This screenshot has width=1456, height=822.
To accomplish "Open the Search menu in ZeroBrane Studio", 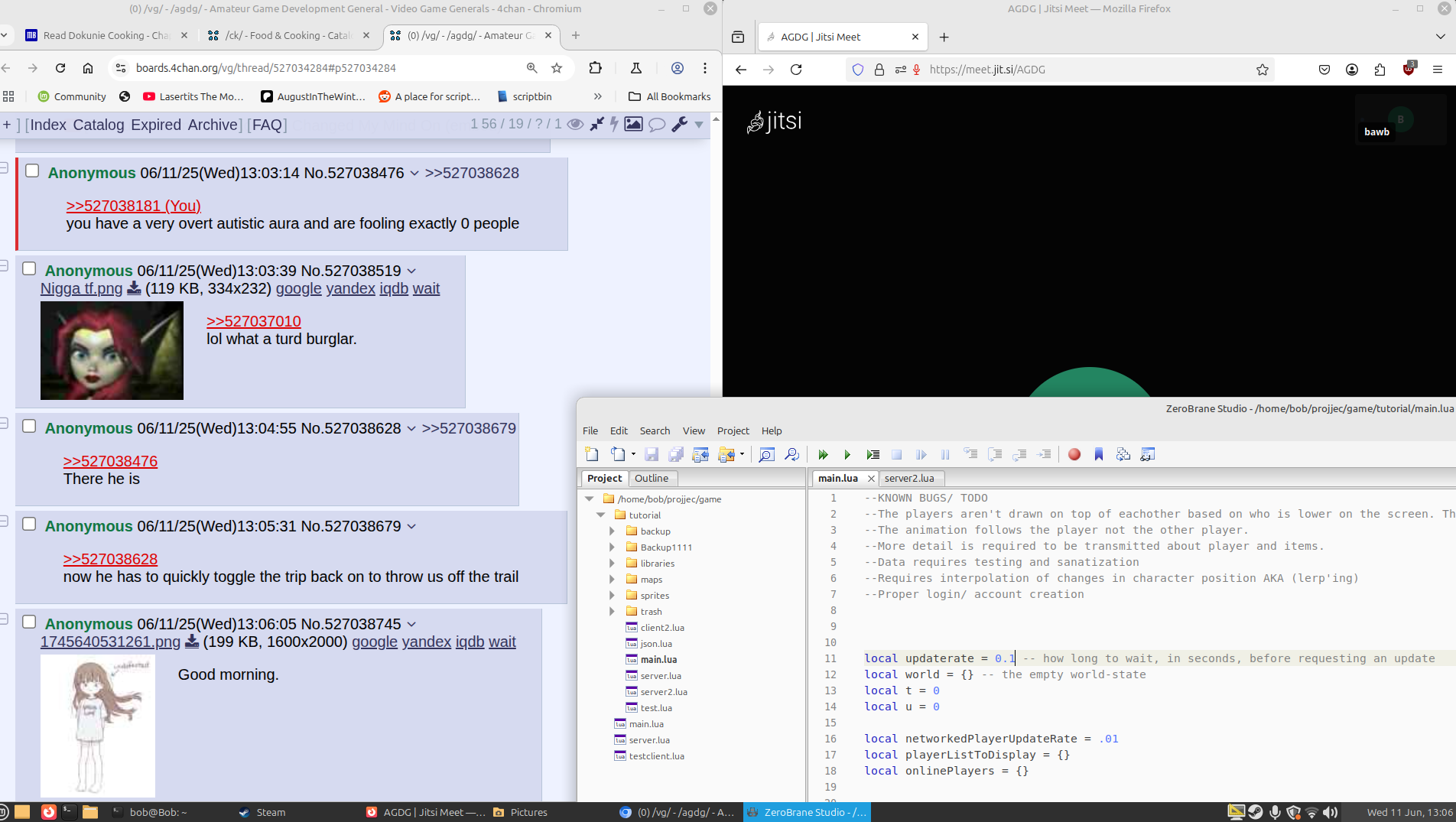I will [x=655, y=430].
